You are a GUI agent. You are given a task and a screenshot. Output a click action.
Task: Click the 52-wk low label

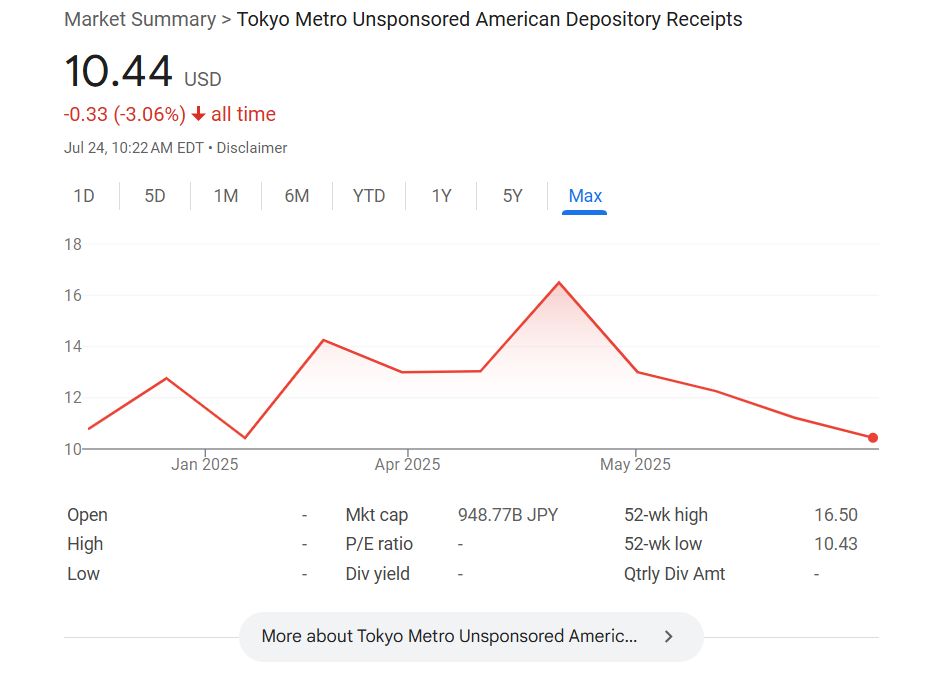click(x=663, y=544)
